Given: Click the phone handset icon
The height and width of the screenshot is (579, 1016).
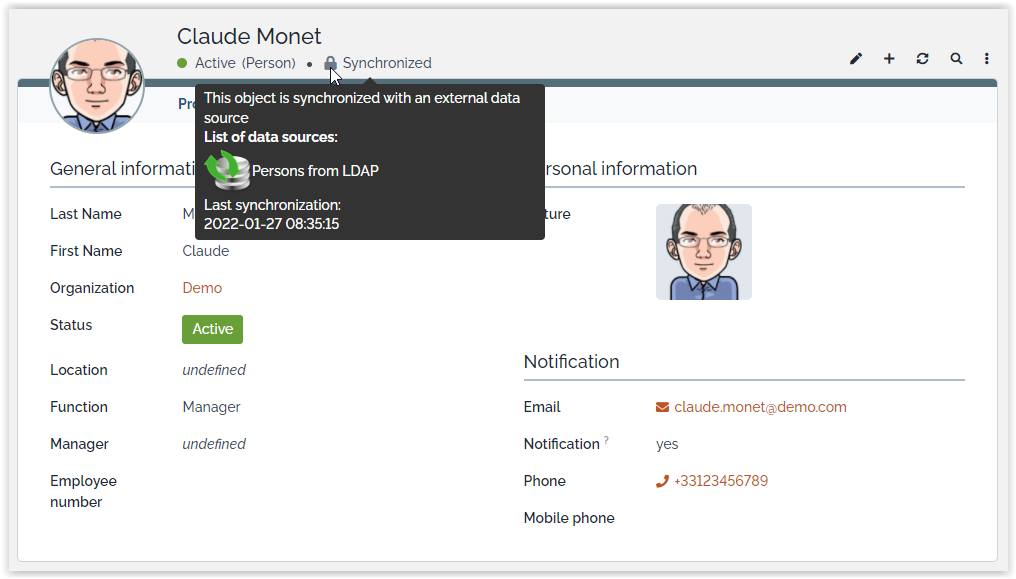Looking at the screenshot, I should click(662, 481).
